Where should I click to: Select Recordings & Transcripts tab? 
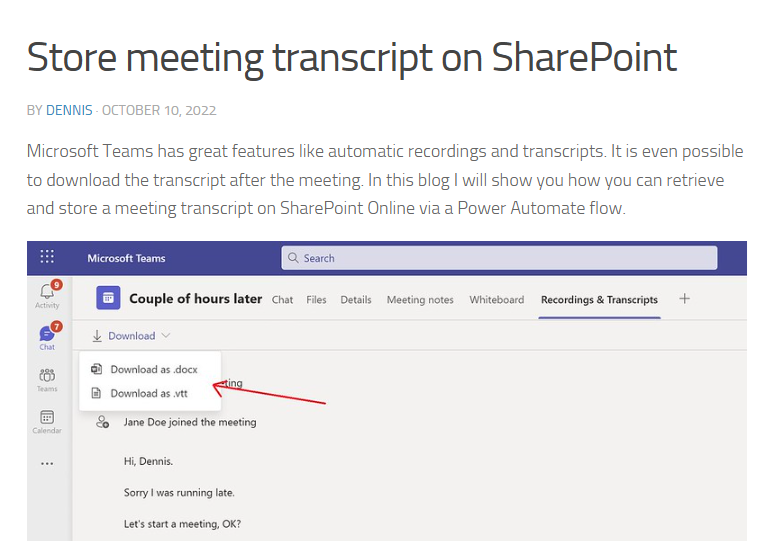click(x=599, y=300)
